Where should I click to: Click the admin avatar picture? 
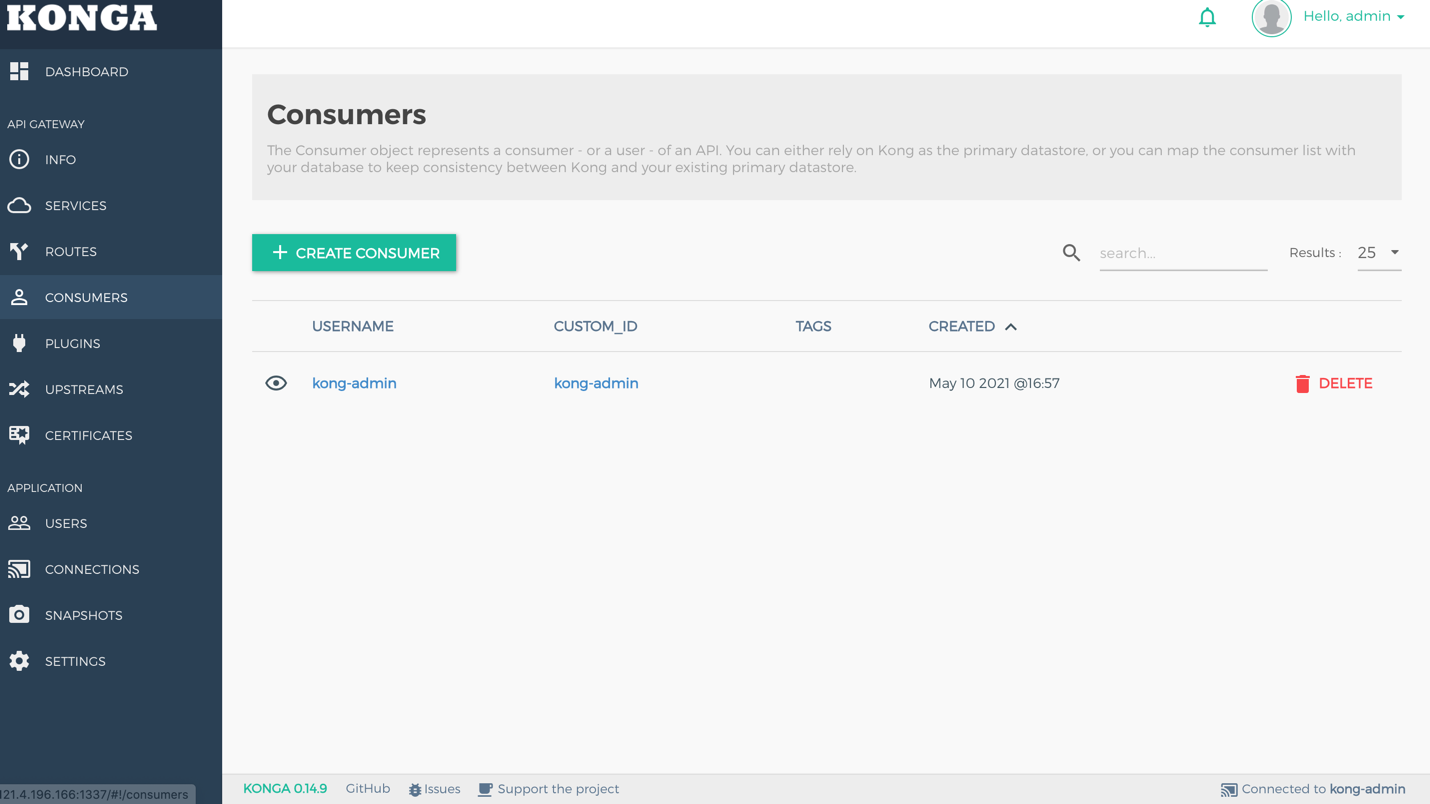pos(1271,17)
